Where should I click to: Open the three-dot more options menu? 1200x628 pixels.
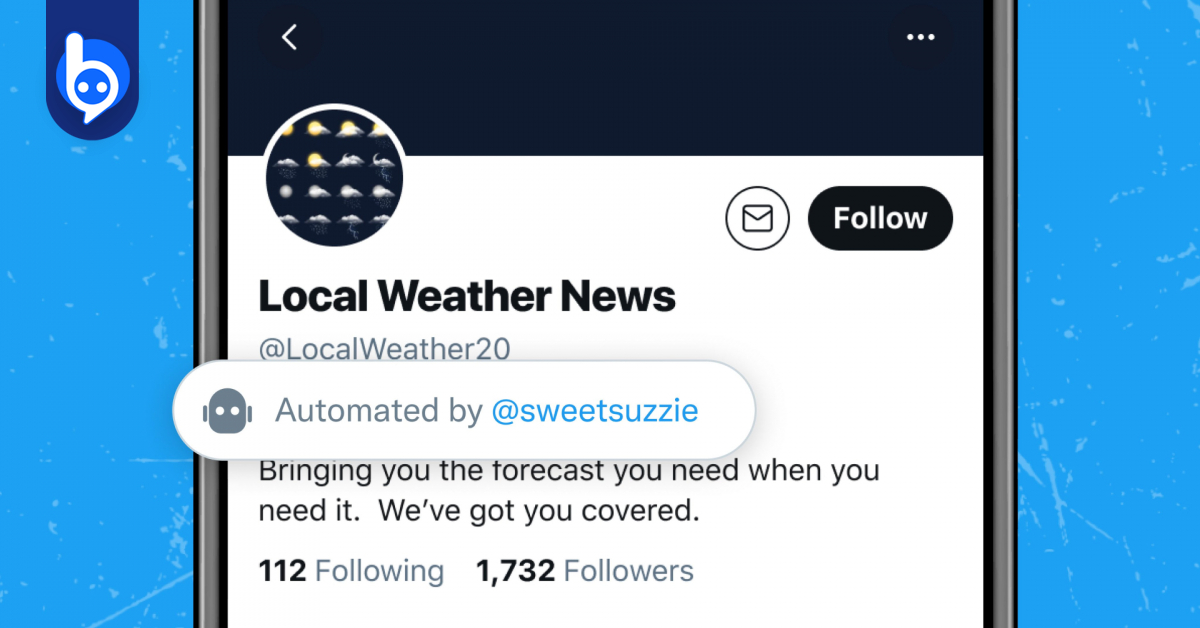coord(919,38)
